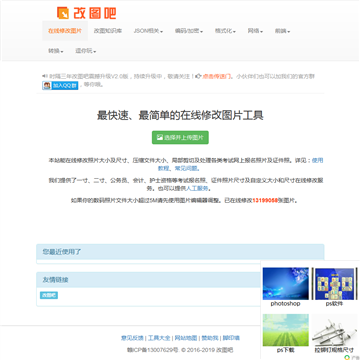This screenshot has width=360, height=360.
Task: Click the orange 点击传送门 link
Action: 217,76
